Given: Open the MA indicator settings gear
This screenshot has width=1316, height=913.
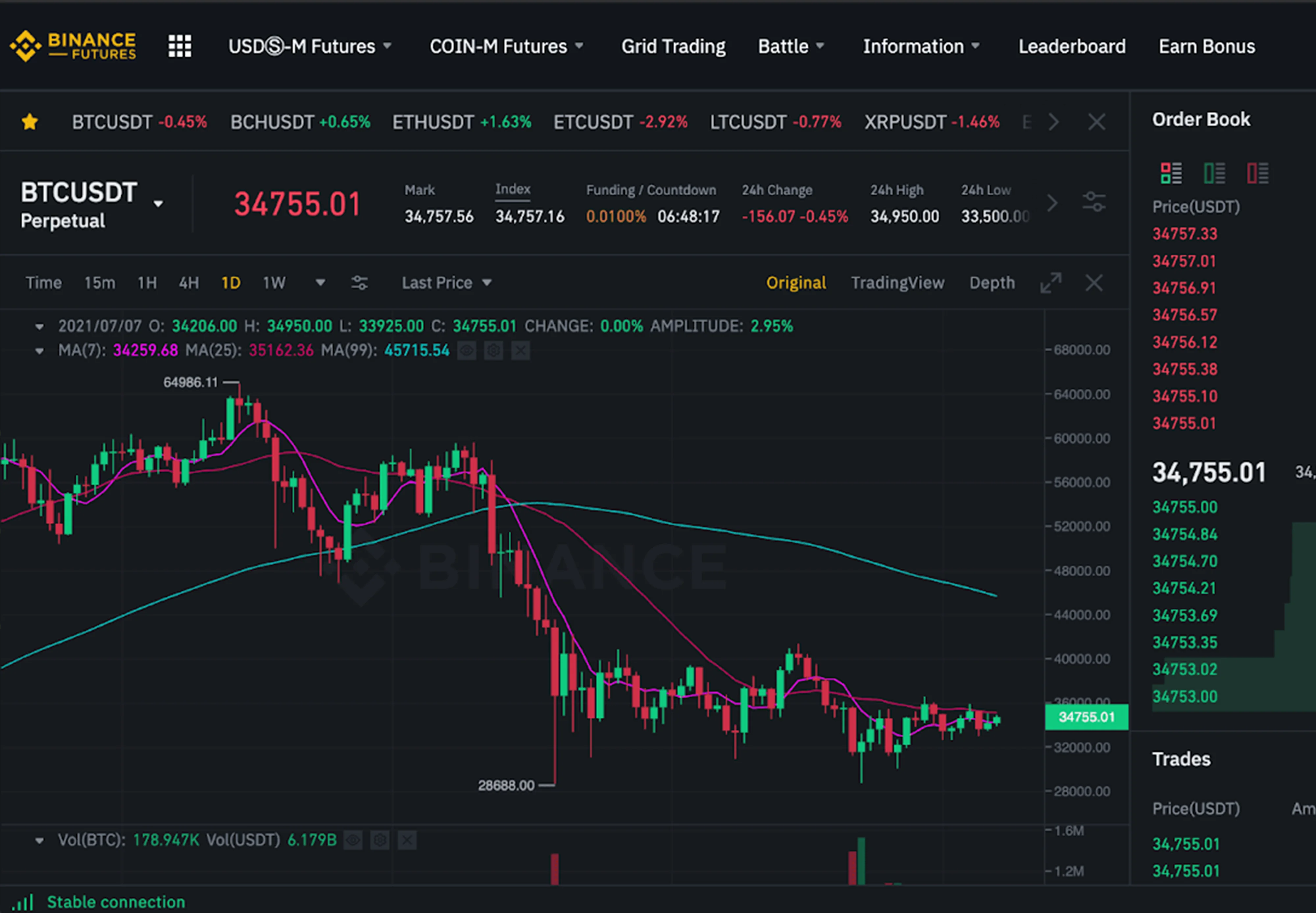Looking at the screenshot, I should pyautogui.click(x=493, y=350).
